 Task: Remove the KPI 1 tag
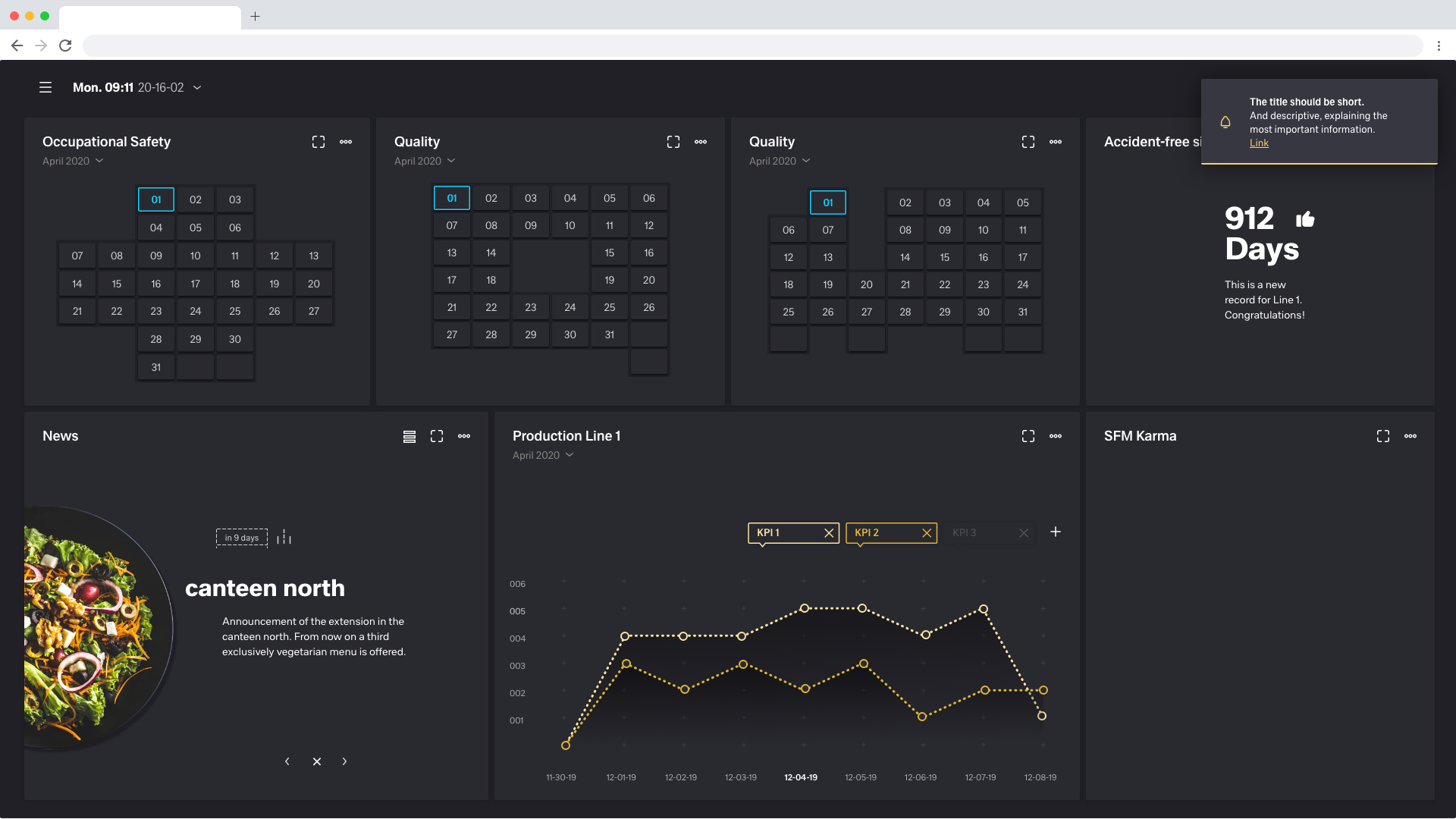tap(829, 533)
